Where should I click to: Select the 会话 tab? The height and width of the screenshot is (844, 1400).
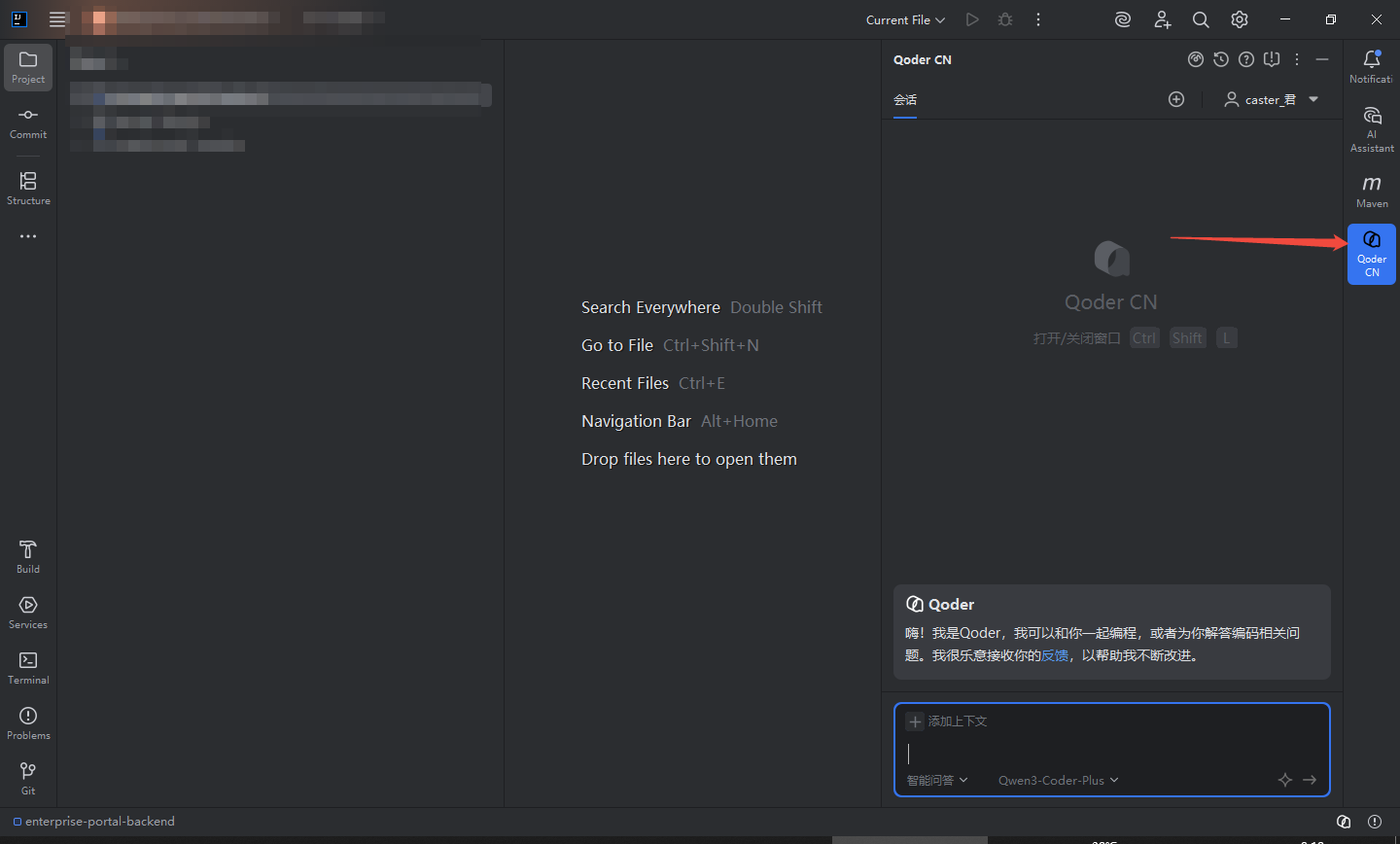pos(905,100)
